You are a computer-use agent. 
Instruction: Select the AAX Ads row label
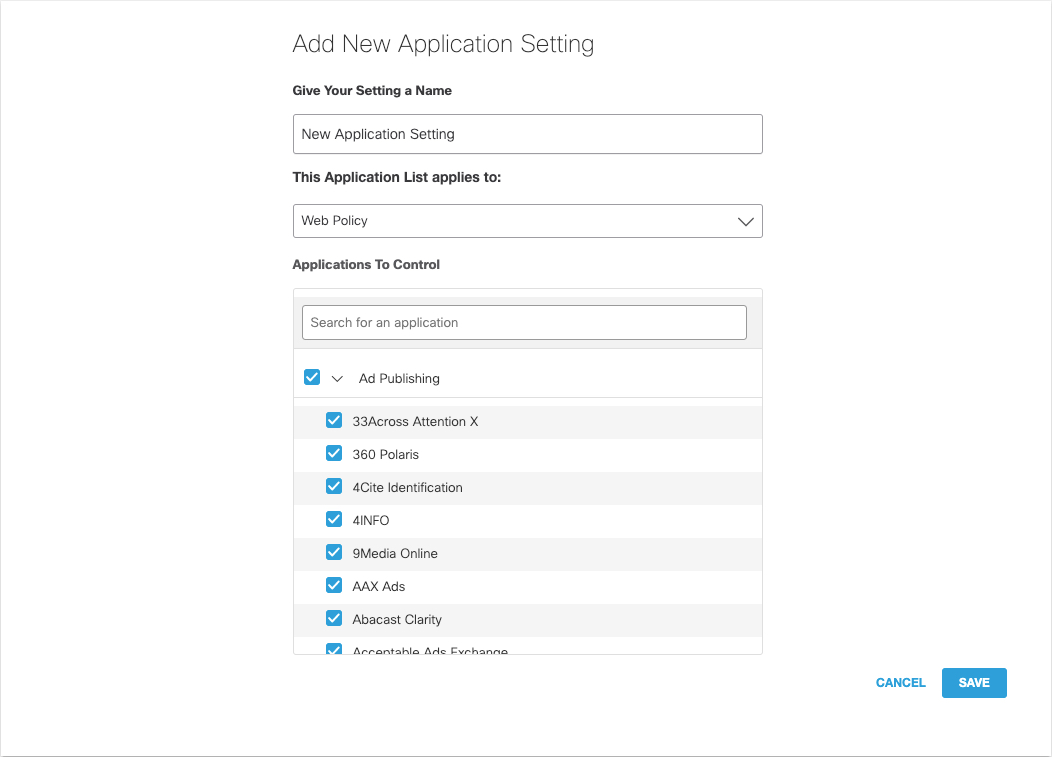coord(379,587)
